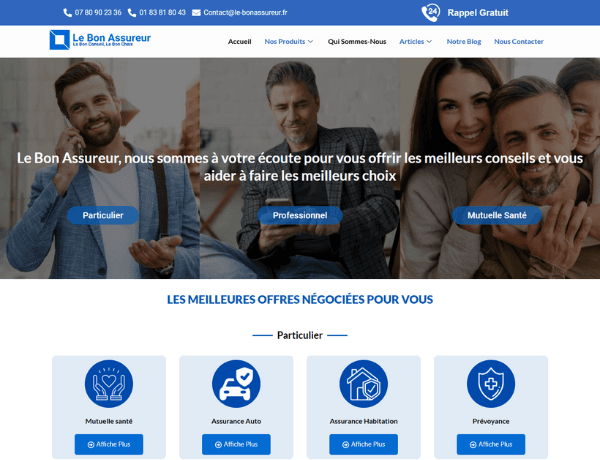This screenshot has width=600, height=460.
Task: Select the Prévoyance shield cross icon
Action: (x=491, y=383)
